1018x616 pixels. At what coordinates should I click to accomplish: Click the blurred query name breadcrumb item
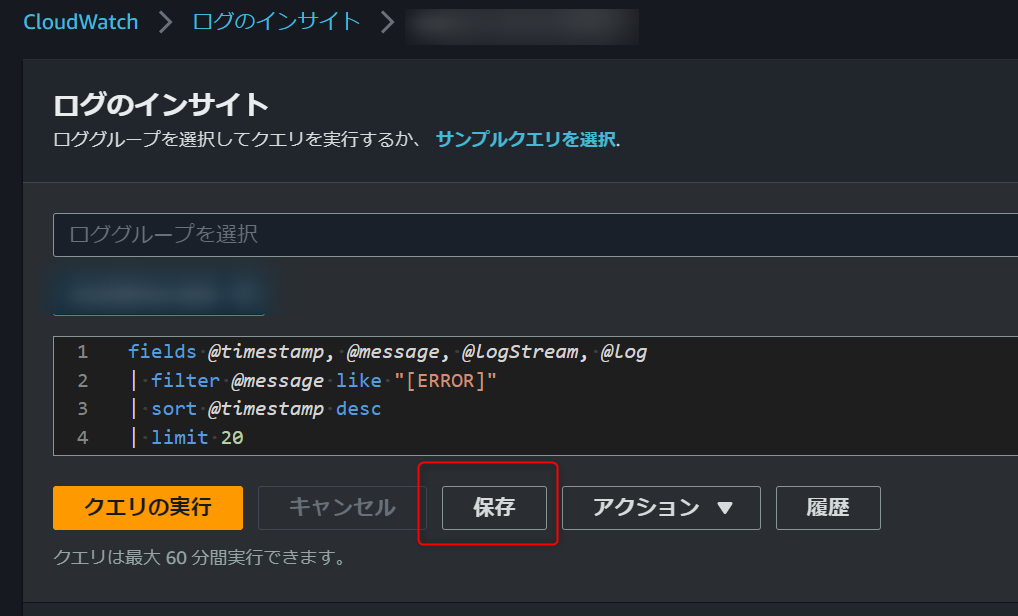[521, 26]
